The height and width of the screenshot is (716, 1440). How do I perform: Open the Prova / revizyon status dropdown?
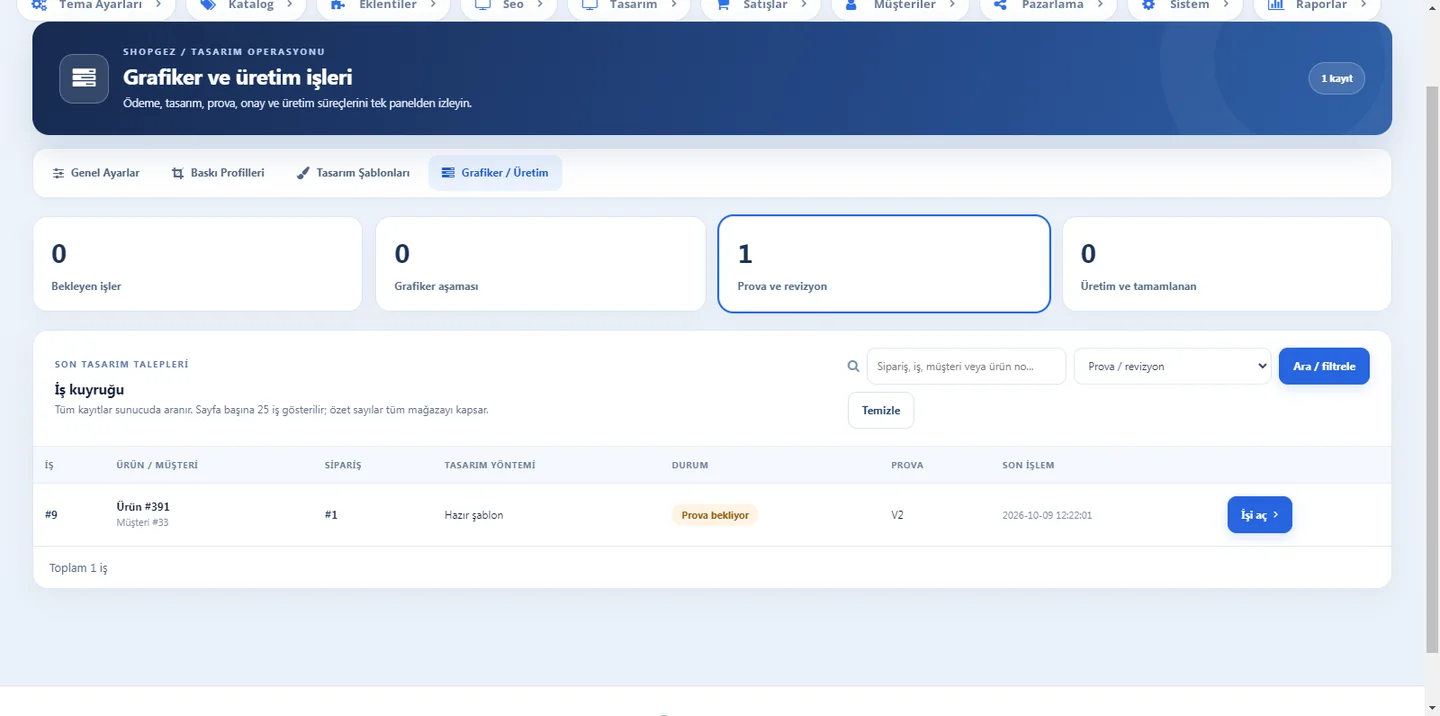point(1172,366)
